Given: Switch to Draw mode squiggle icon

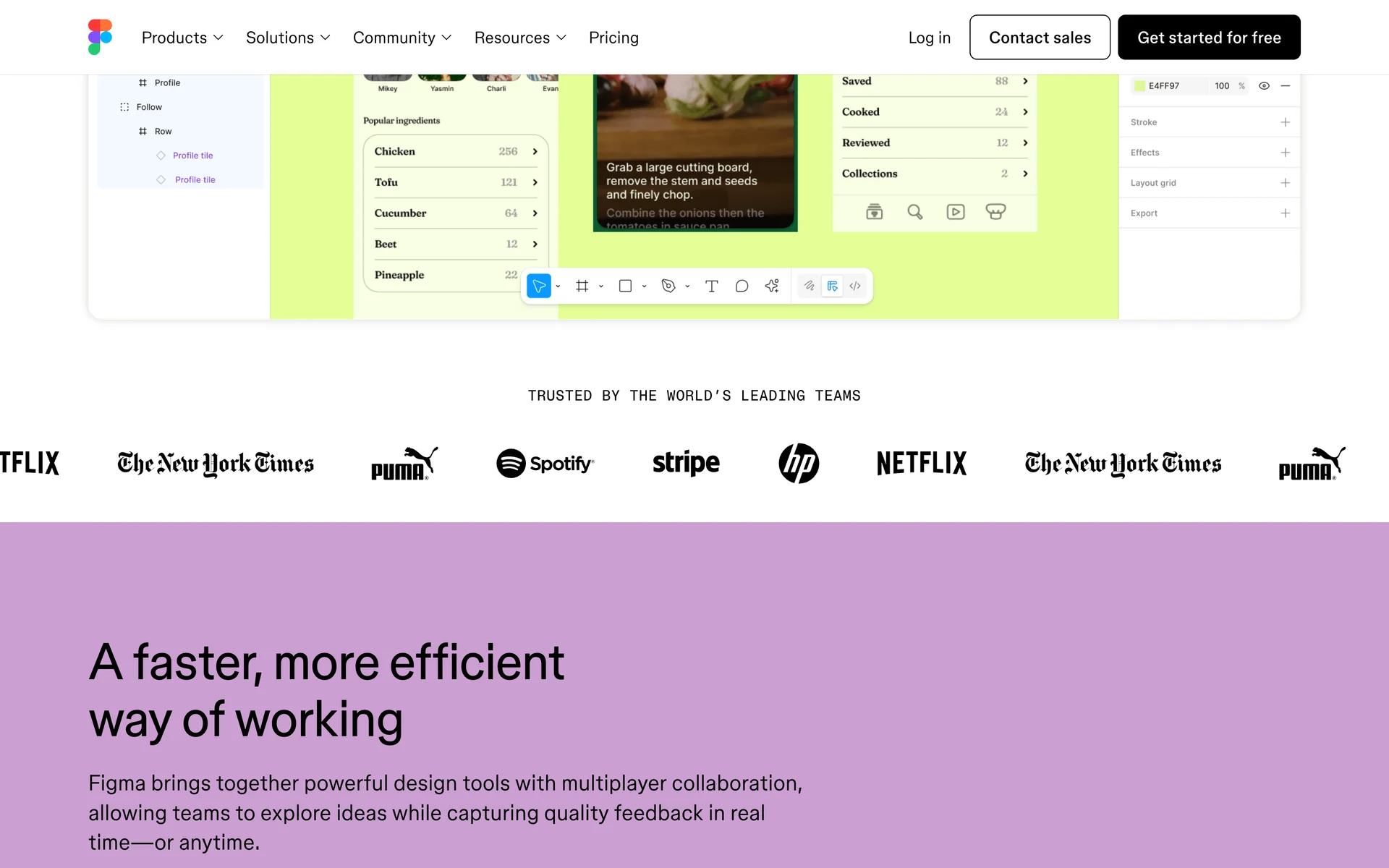Looking at the screenshot, I should click(x=810, y=286).
